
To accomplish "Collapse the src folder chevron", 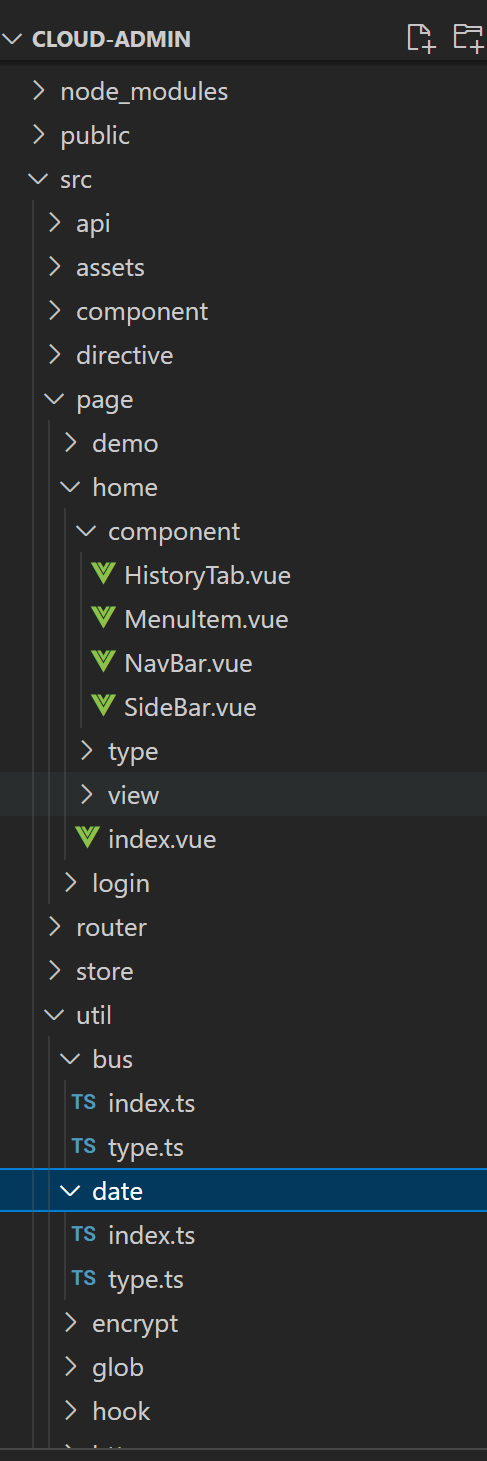I will 39,179.
